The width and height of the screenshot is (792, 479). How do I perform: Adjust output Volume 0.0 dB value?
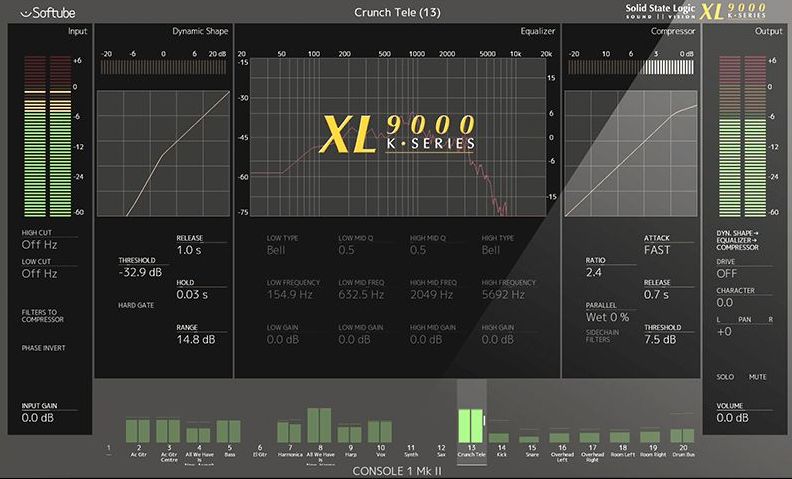732,418
